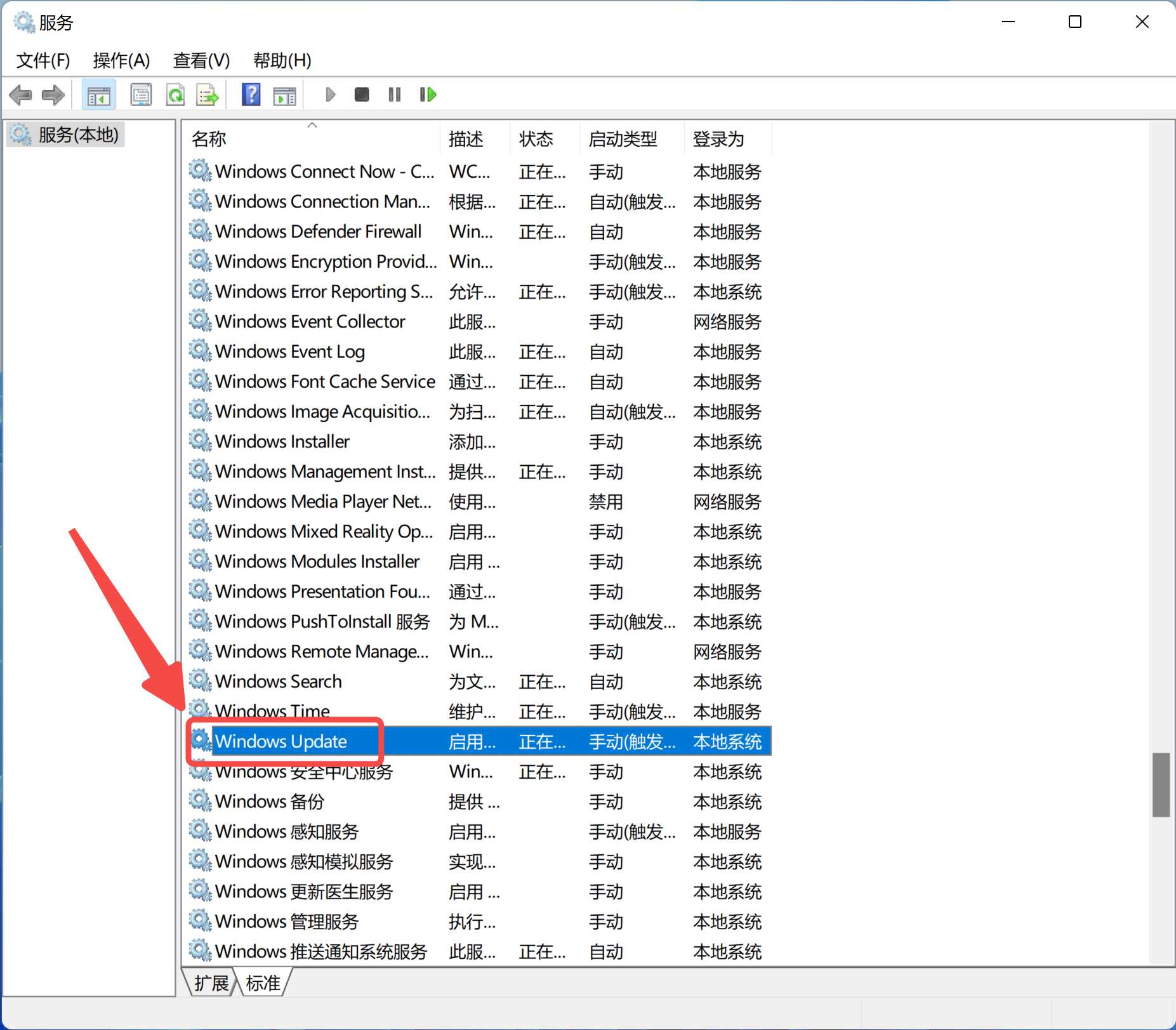
Task: Select Windows Remote Management row
Action: pos(480,651)
